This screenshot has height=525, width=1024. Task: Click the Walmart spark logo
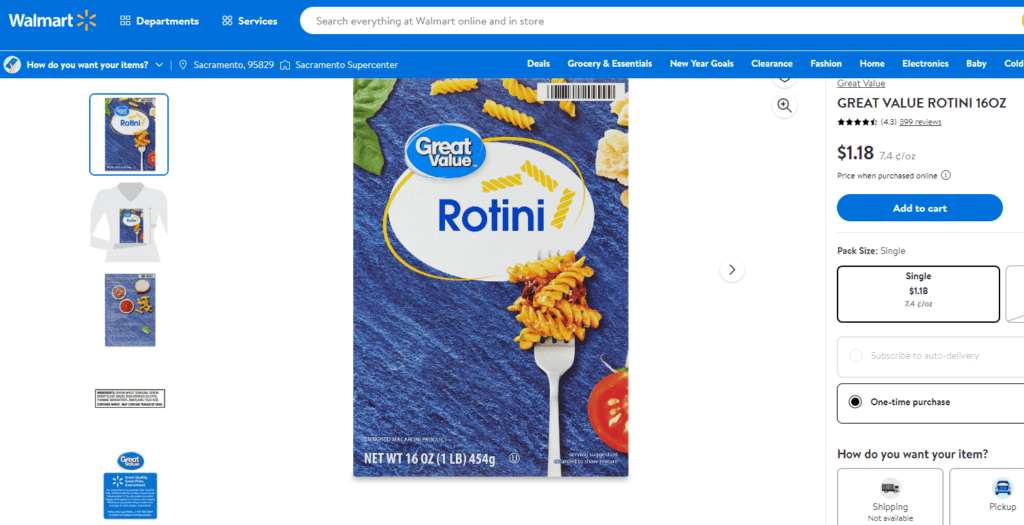[x=86, y=21]
